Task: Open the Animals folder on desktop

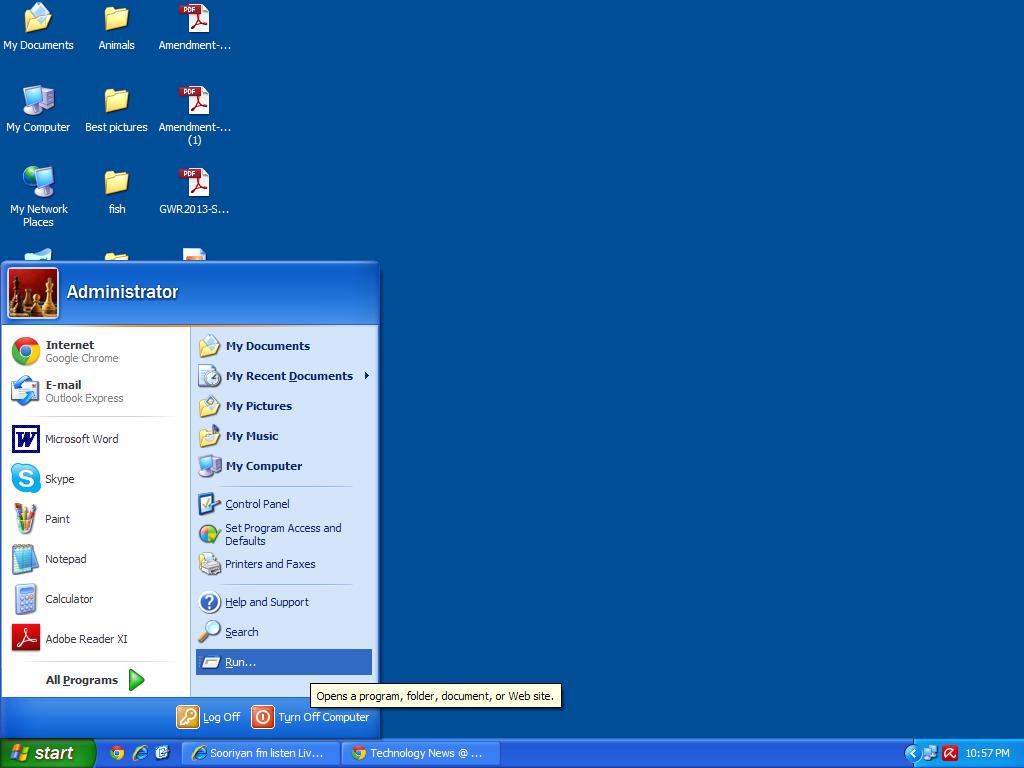Action: [116, 27]
